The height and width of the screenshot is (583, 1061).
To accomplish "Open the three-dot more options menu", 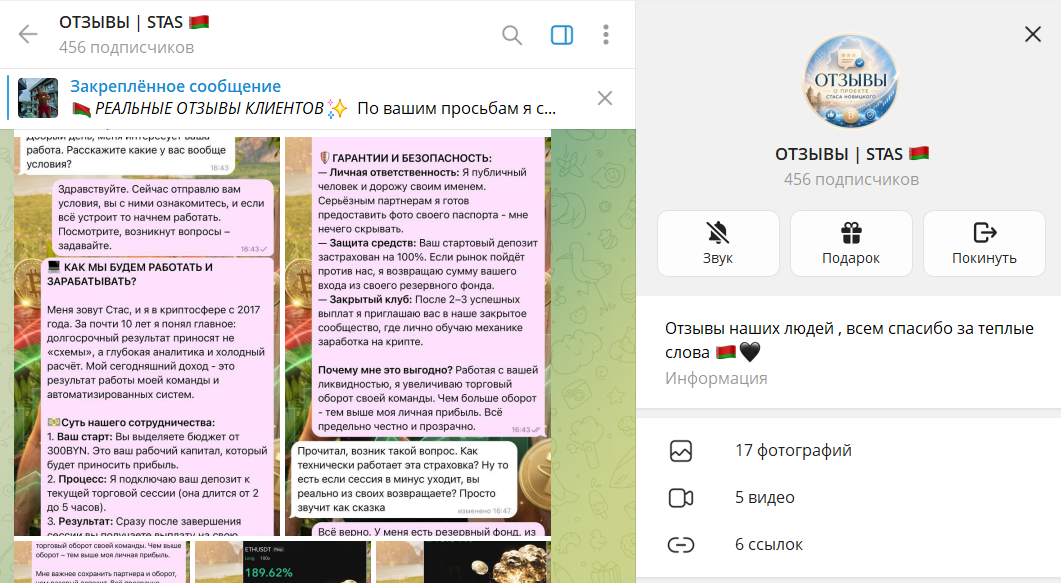I will (606, 34).
